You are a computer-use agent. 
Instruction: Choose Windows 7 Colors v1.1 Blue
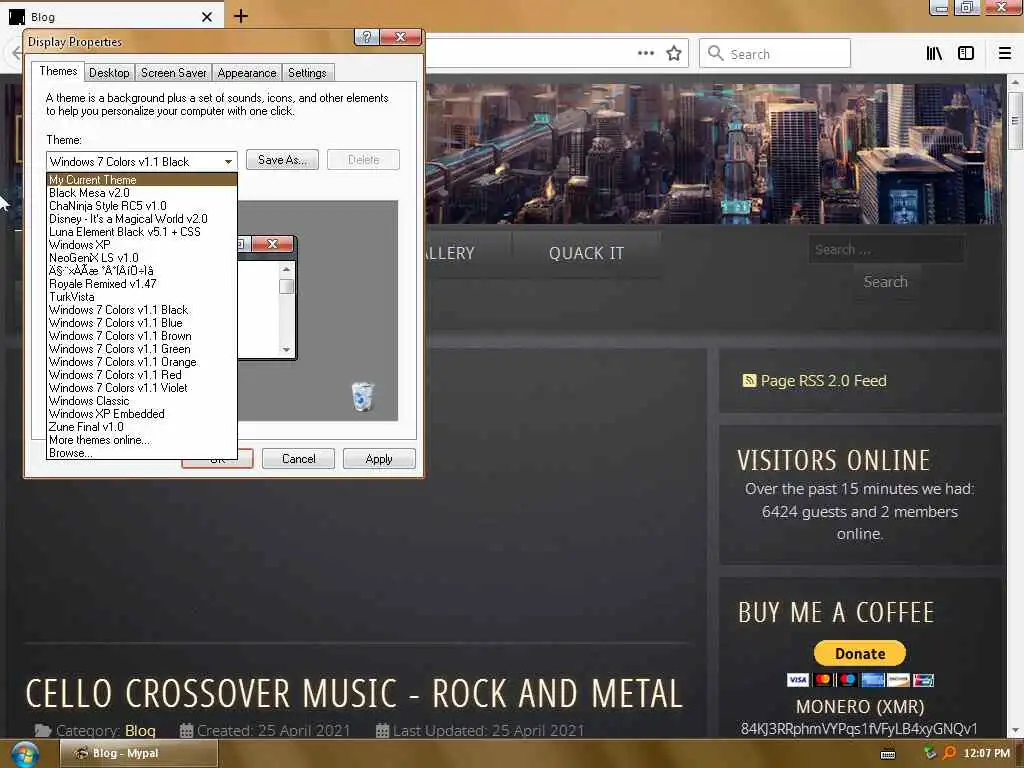(142, 323)
